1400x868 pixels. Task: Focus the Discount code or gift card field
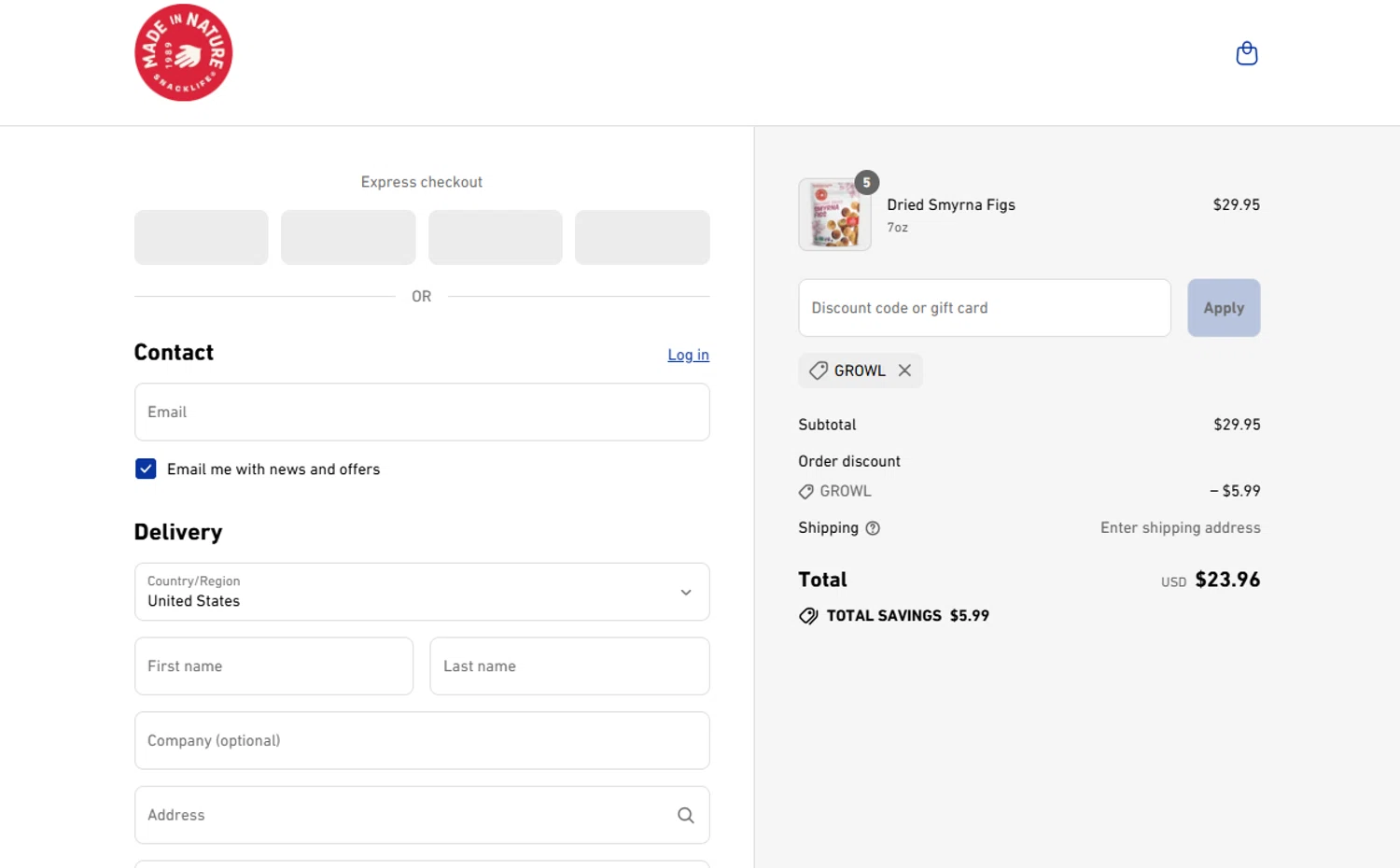point(985,308)
